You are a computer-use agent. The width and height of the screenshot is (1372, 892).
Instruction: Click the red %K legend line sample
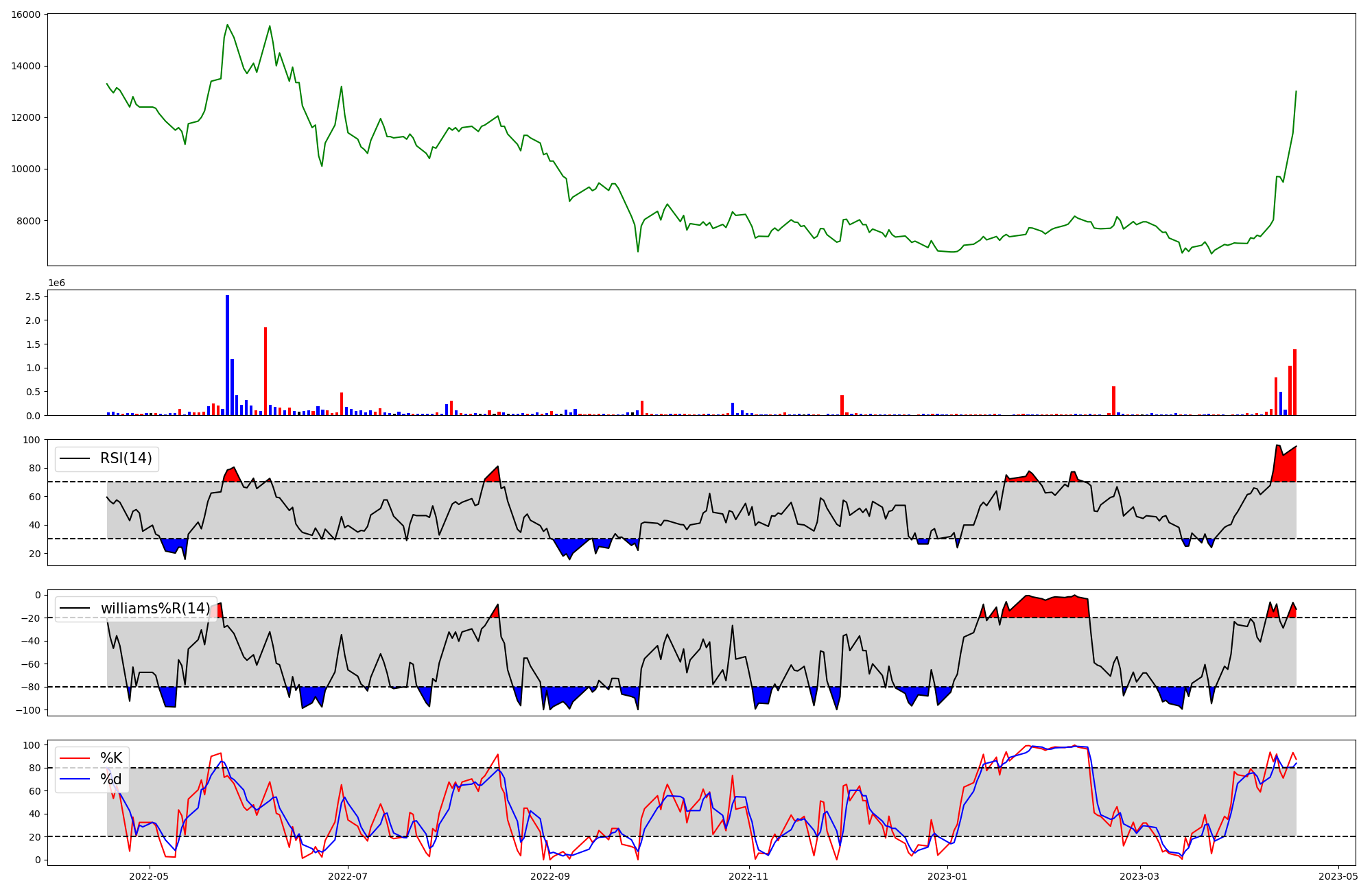pyautogui.click(x=75, y=758)
